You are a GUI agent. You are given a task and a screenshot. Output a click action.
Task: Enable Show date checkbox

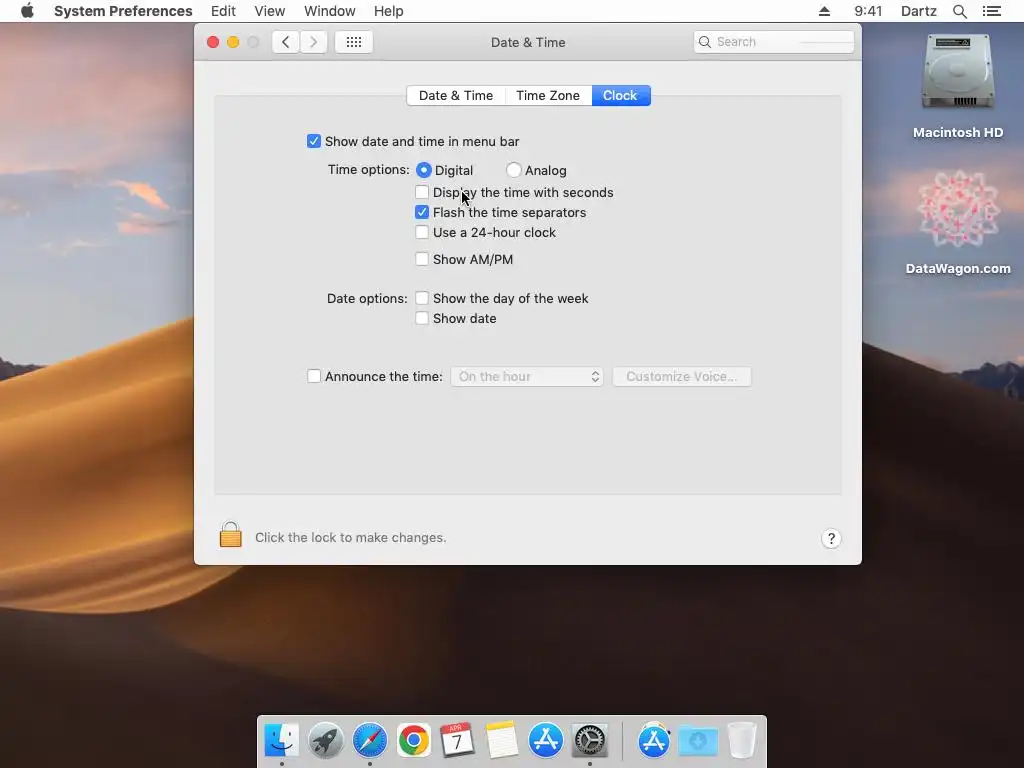[422, 318]
